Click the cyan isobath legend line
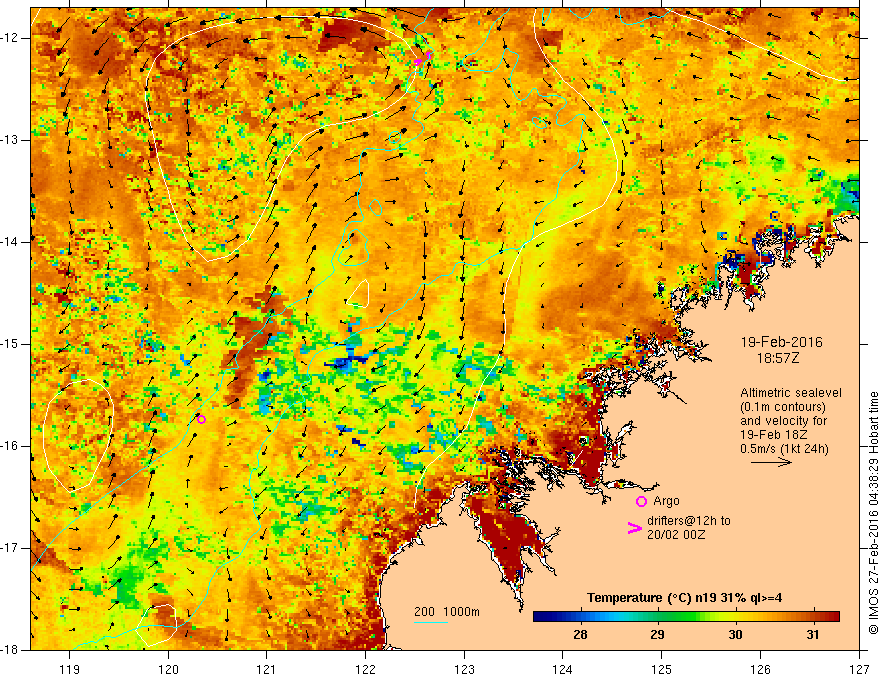 click(430, 622)
